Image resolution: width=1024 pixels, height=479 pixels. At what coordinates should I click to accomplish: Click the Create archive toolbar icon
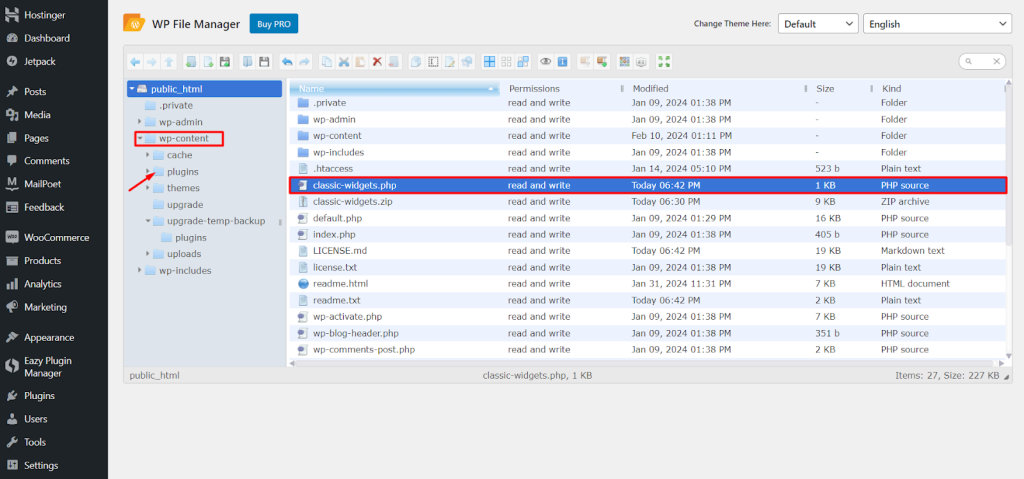(601, 62)
